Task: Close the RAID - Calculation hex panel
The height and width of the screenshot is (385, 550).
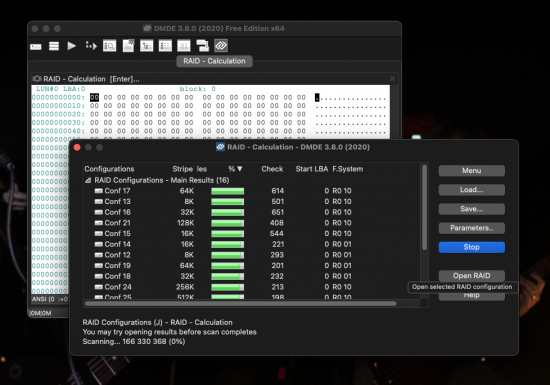Action: tap(392, 79)
